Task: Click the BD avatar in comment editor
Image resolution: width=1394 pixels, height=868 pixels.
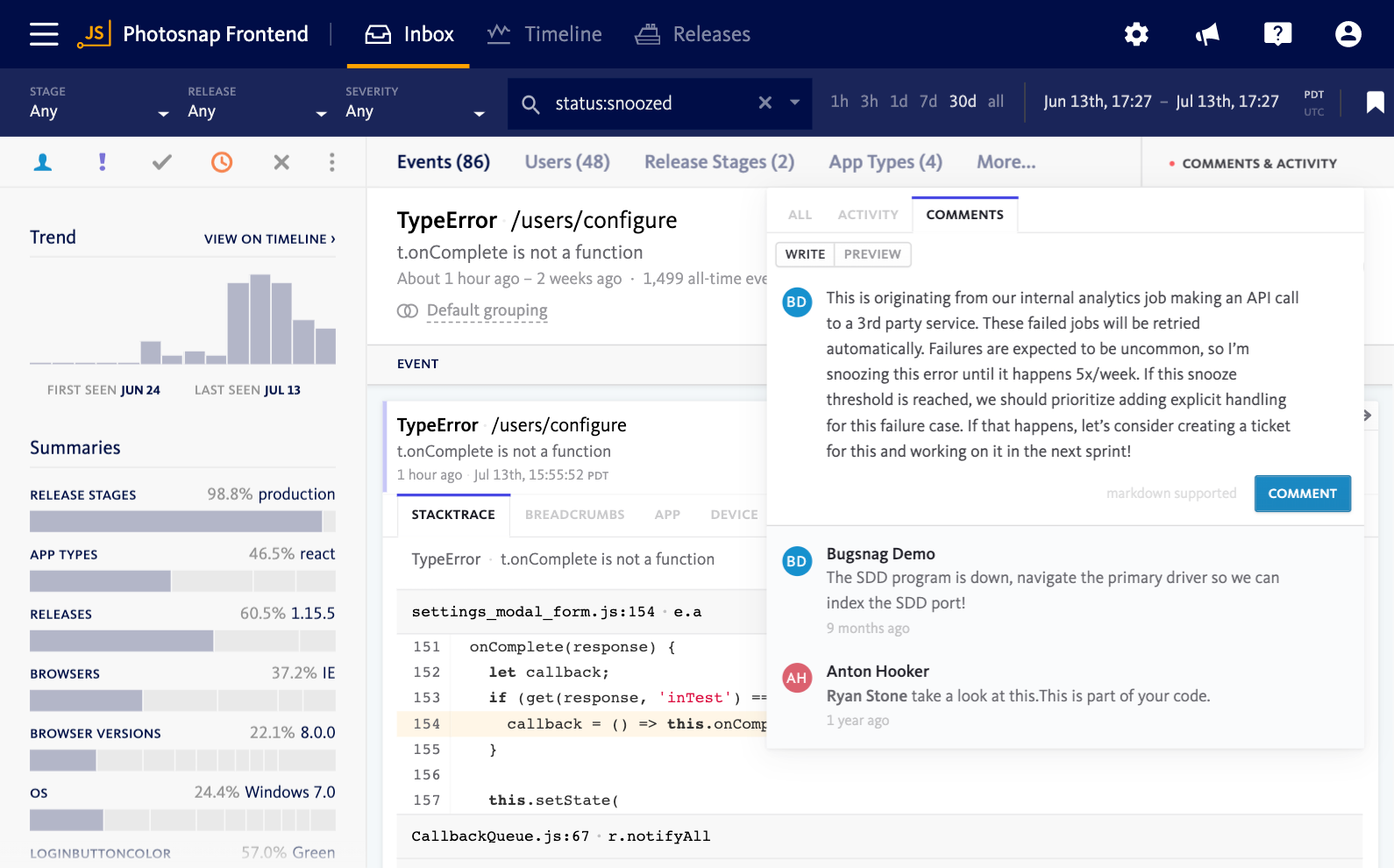Action: coord(796,302)
